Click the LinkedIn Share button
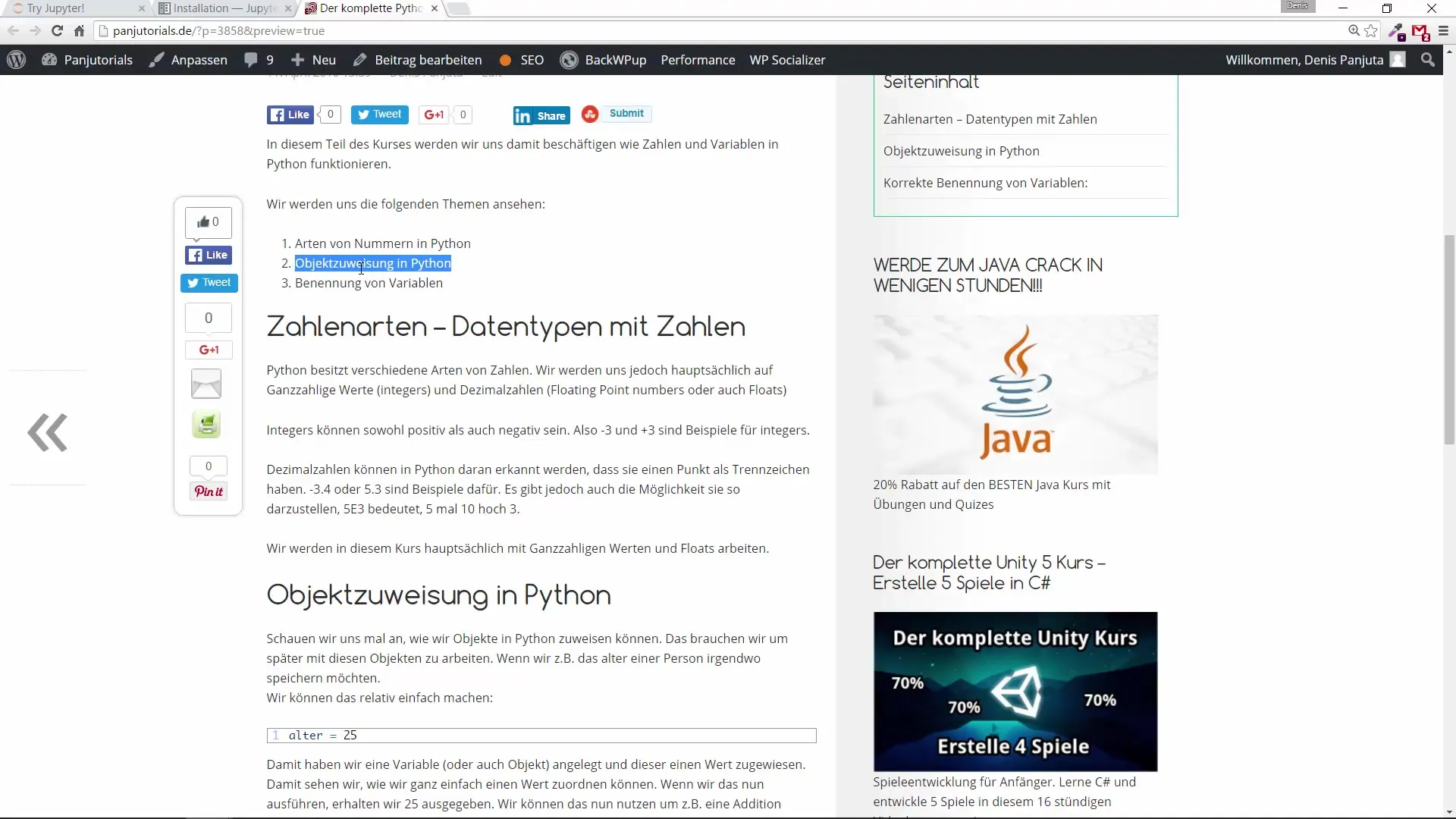1456x819 pixels. pyautogui.click(x=541, y=115)
